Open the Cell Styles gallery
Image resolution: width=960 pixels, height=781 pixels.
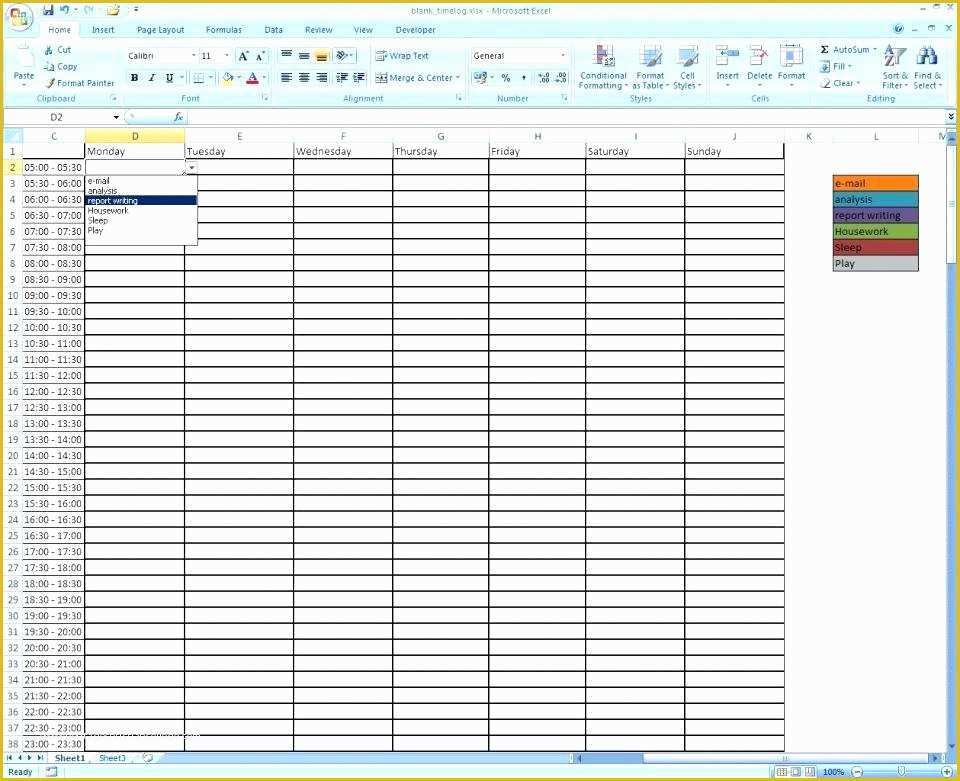pos(687,67)
